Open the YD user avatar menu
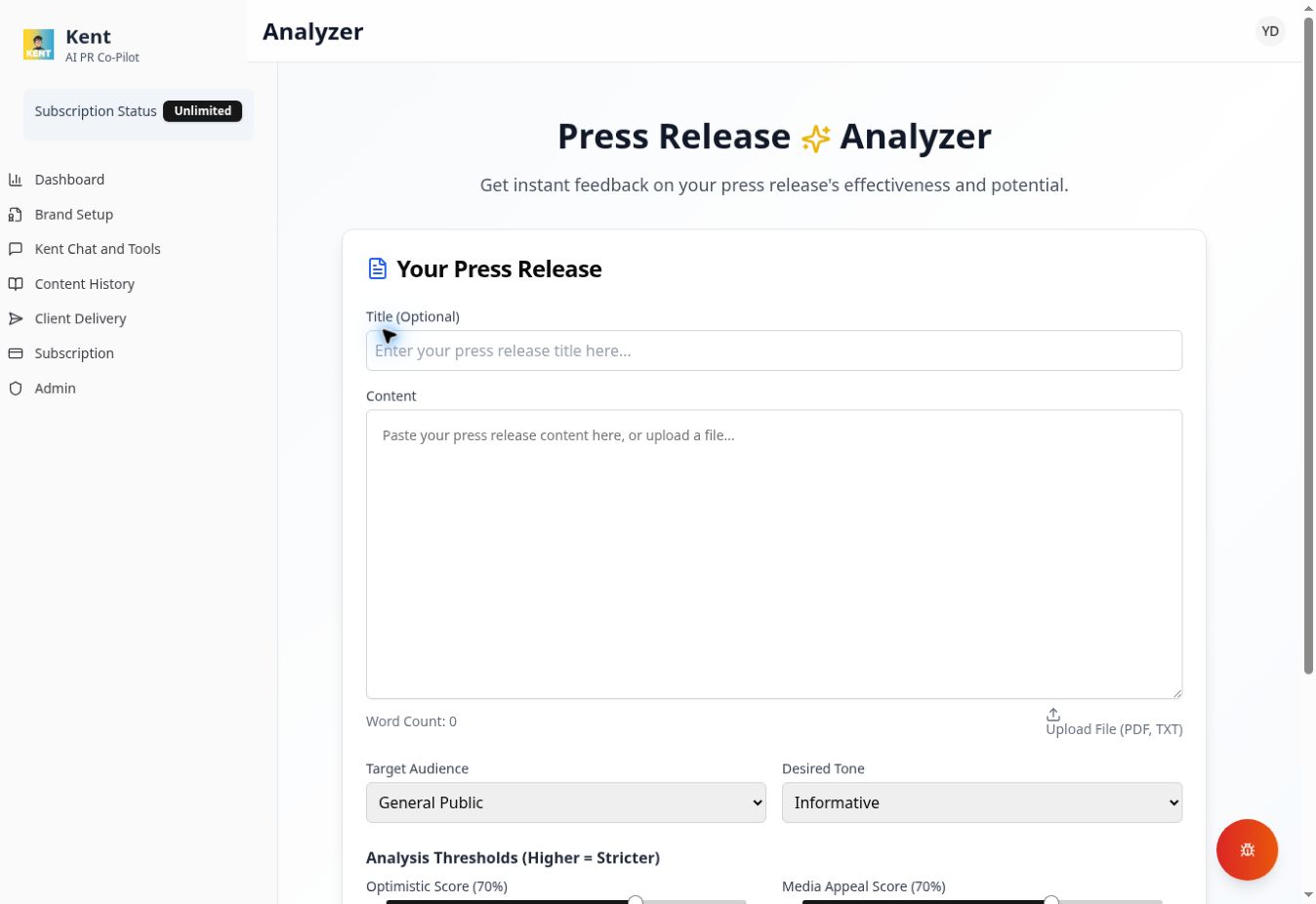 pyautogui.click(x=1270, y=31)
